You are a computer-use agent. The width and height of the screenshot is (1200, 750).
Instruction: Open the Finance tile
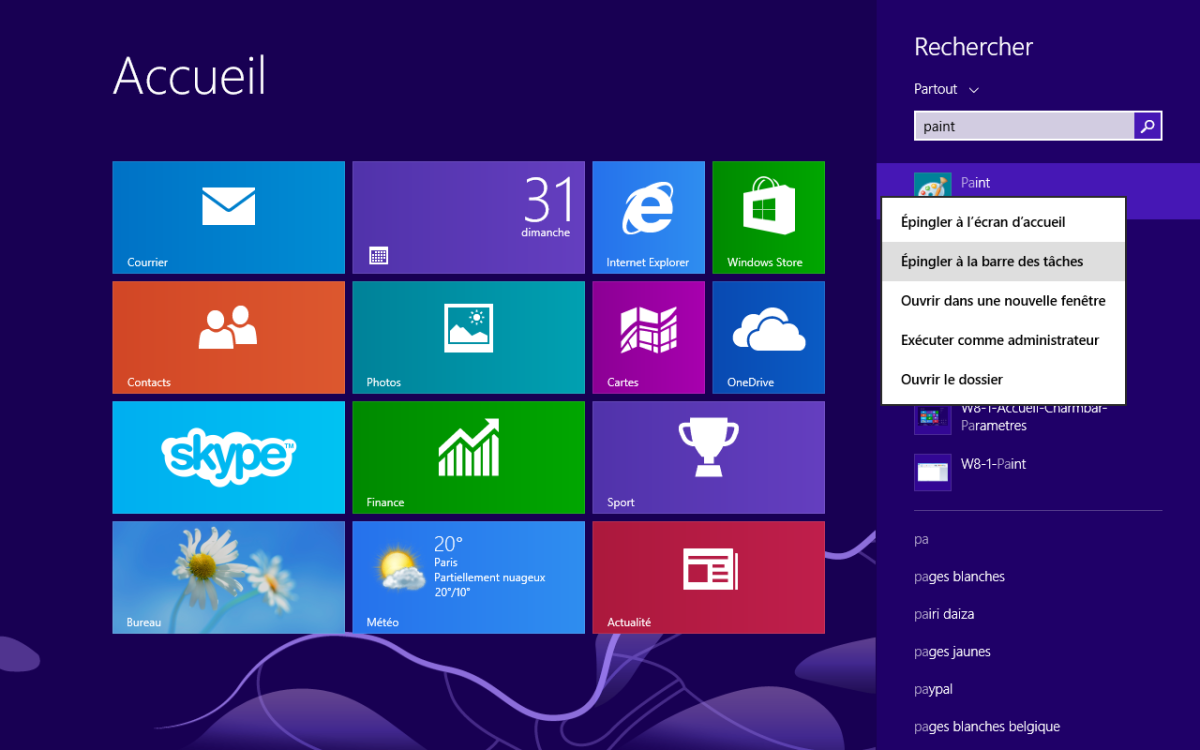(x=468, y=457)
